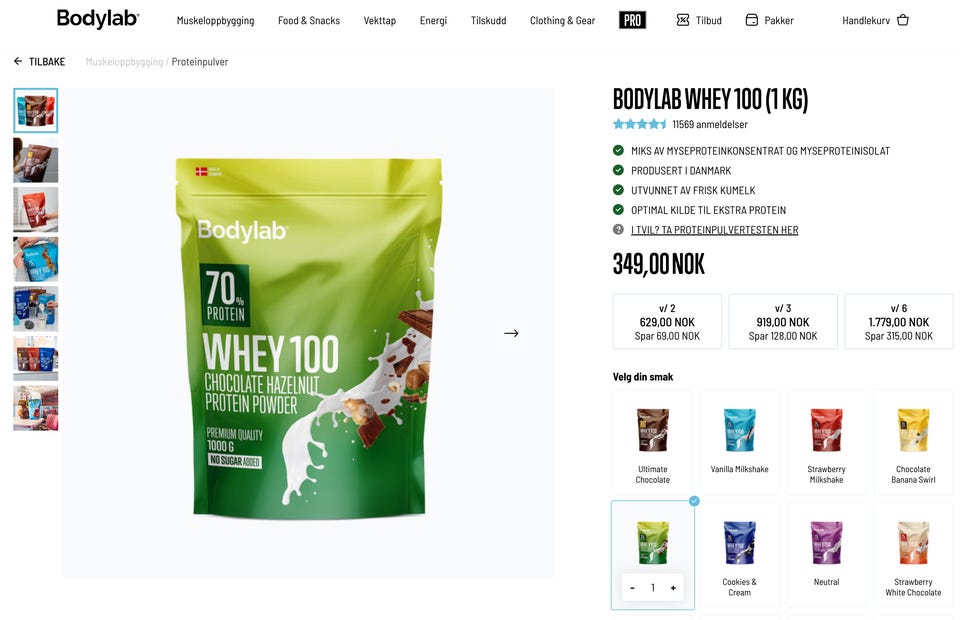960x620 pixels.
Task: Select the Vanilla Milkshake flavor
Action: click(740, 443)
